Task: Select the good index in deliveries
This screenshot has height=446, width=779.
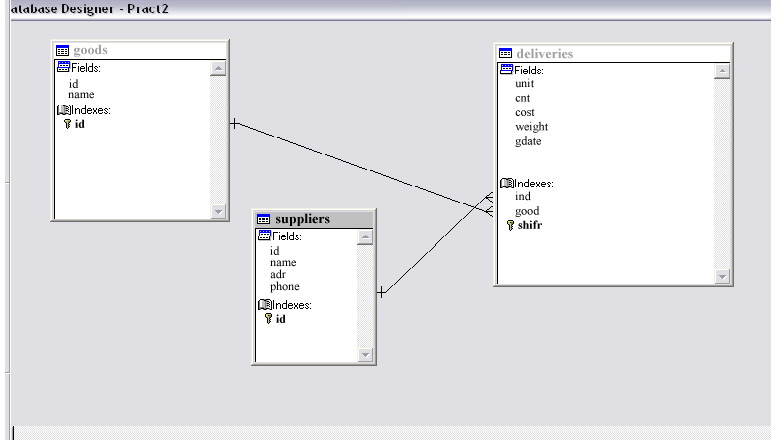Action: click(527, 211)
